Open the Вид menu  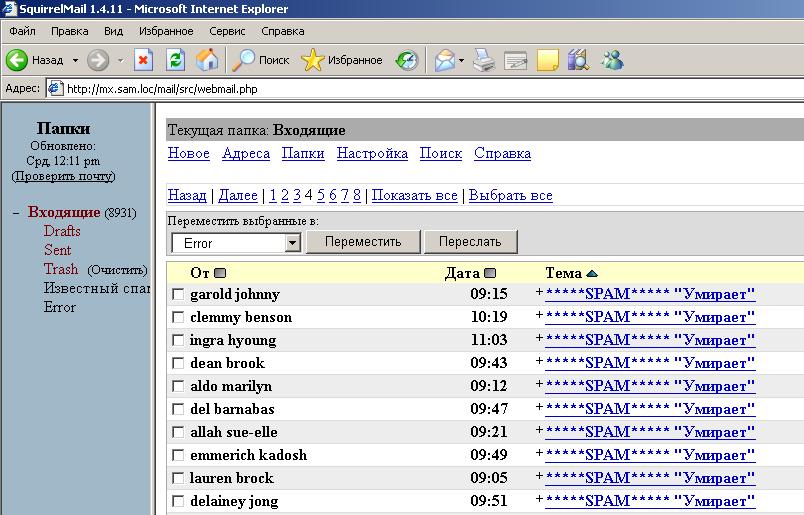(113, 31)
